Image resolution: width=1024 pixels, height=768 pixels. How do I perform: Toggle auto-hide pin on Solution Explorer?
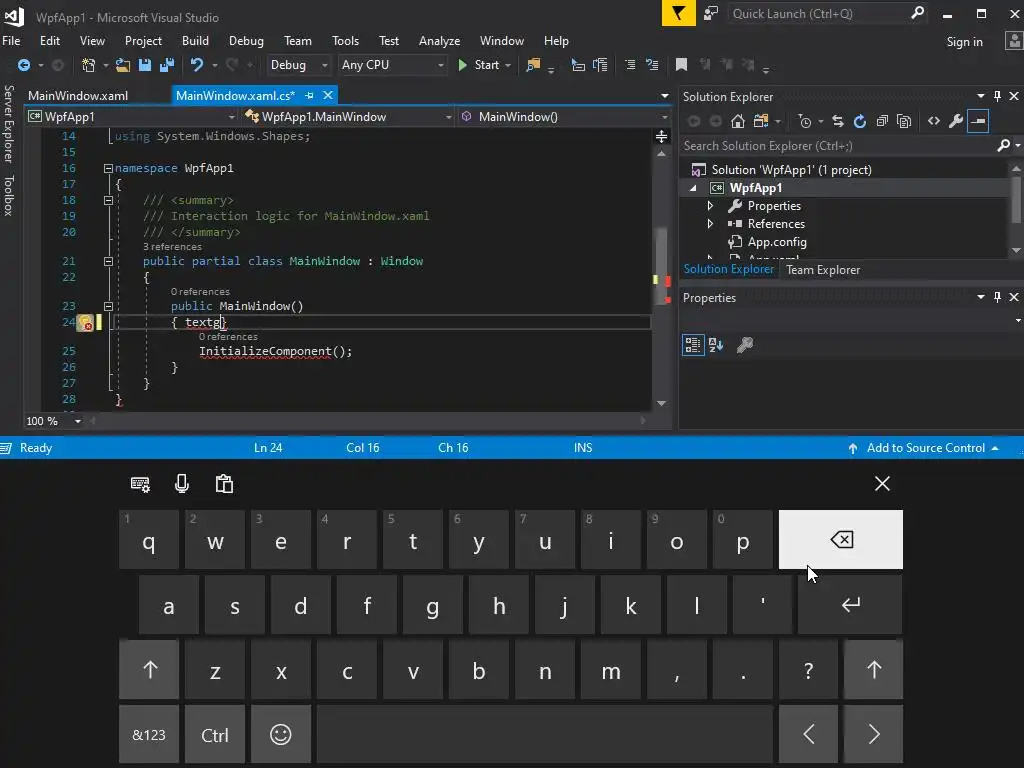pyautogui.click(x=997, y=96)
